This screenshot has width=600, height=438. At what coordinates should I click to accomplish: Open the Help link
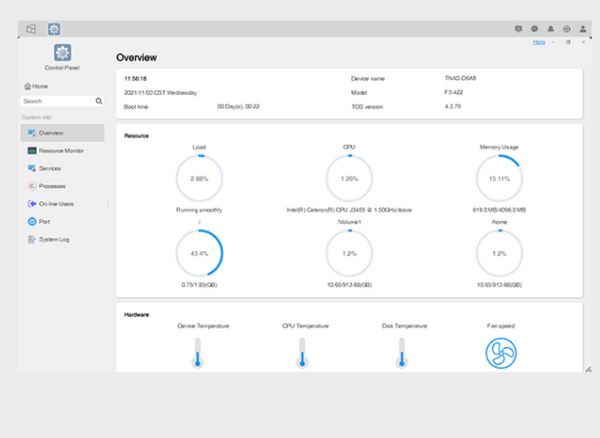point(539,42)
